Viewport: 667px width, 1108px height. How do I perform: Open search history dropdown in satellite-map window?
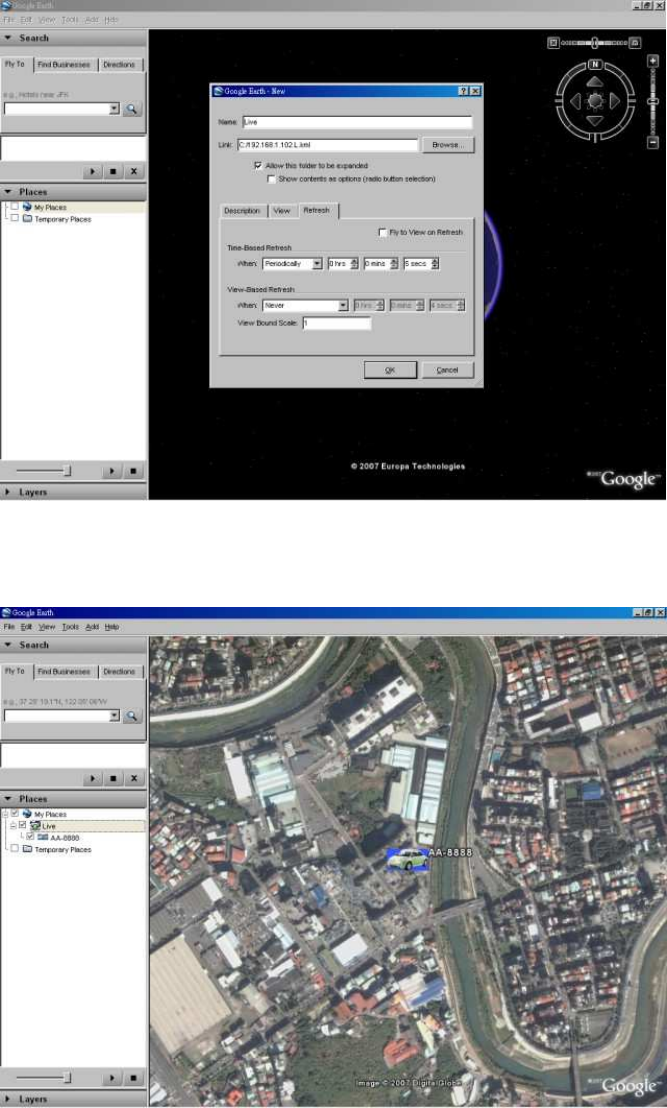click(x=114, y=716)
